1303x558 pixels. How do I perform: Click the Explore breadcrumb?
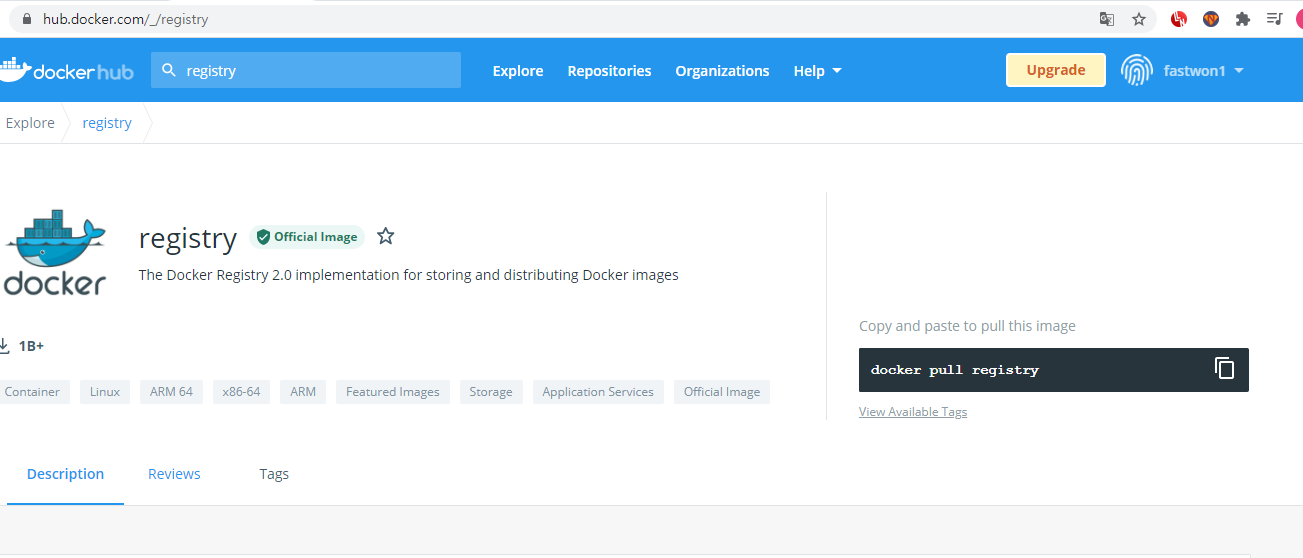click(30, 123)
